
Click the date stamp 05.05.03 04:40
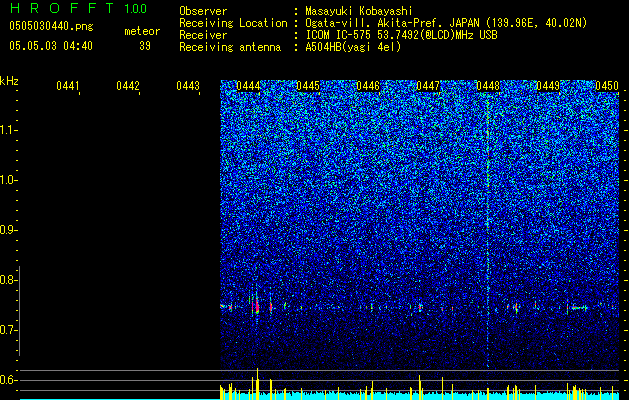[x=51, y=46]
